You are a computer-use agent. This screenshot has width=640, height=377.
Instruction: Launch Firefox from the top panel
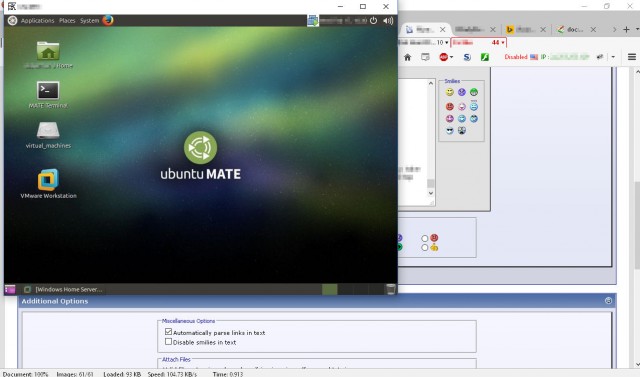pos(108,20)
